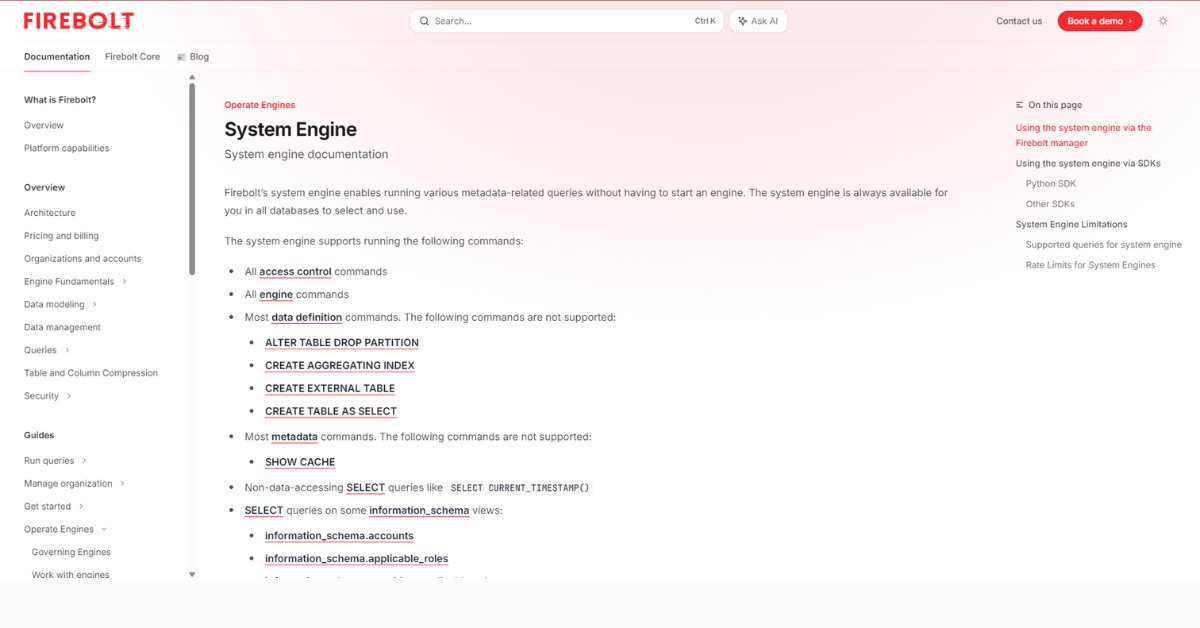Screen dimensions: 1200x628
Task: Jump to Using the system engine via Firebolt manager
Action: 1084,135
